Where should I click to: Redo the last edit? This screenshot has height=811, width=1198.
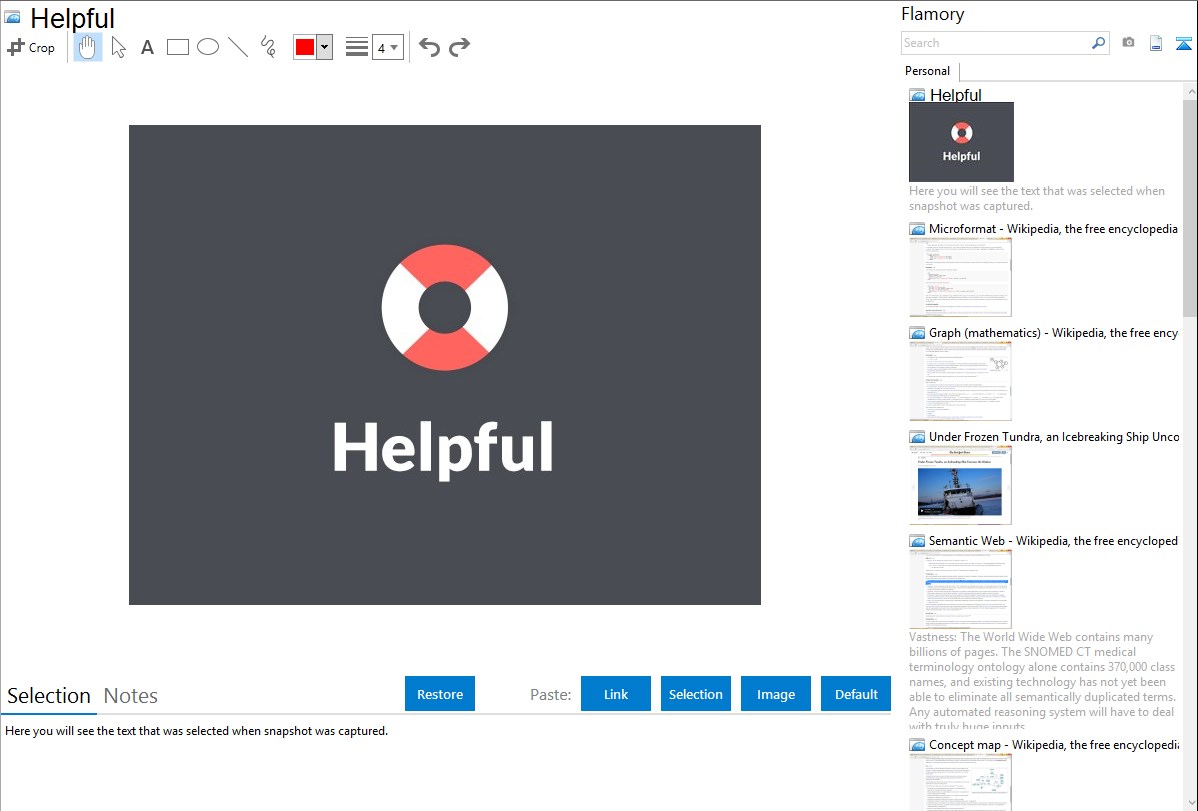pos(459,47)
